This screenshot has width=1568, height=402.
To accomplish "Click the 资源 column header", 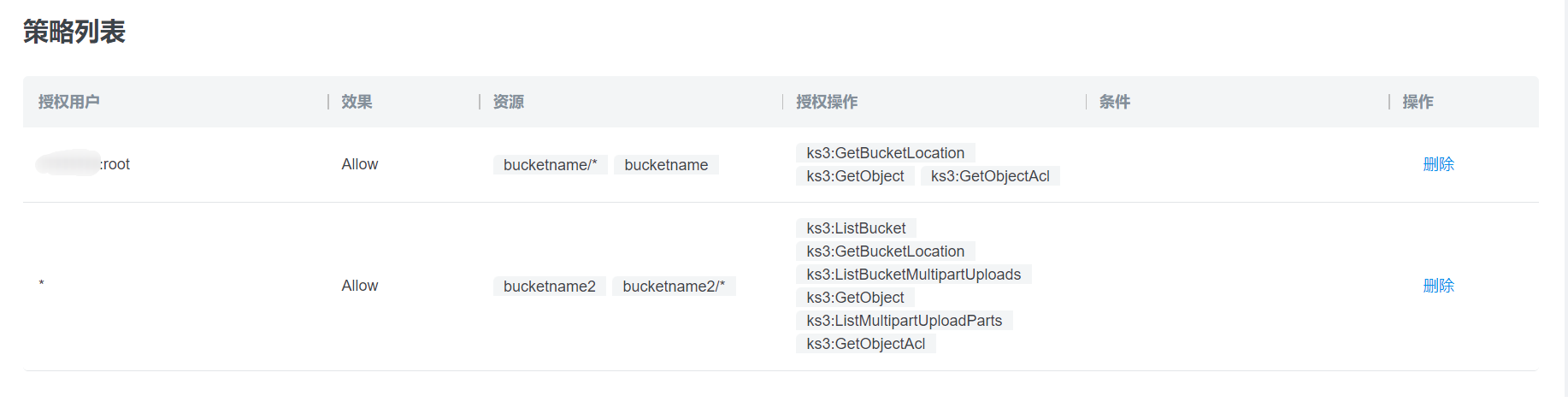I will 509,102.
